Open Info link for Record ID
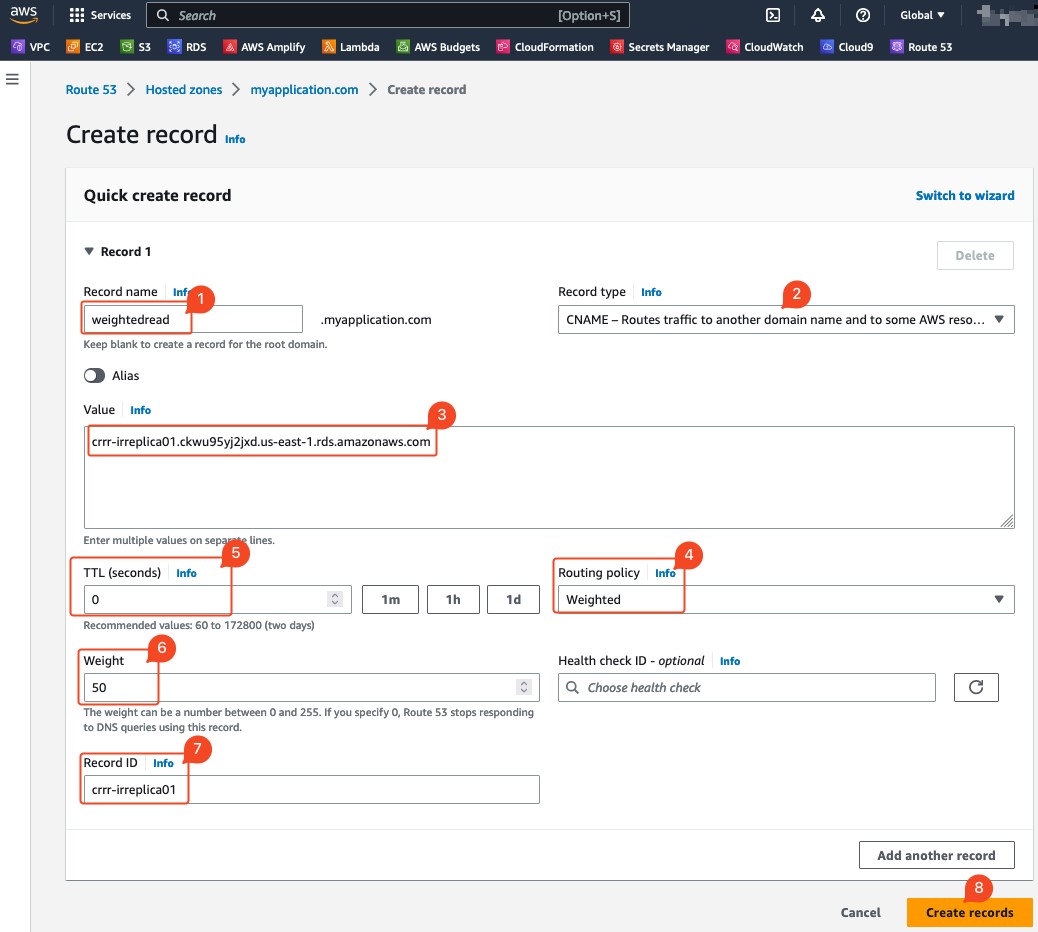This screenshot has width=1038, height=932. coord(163,763)
